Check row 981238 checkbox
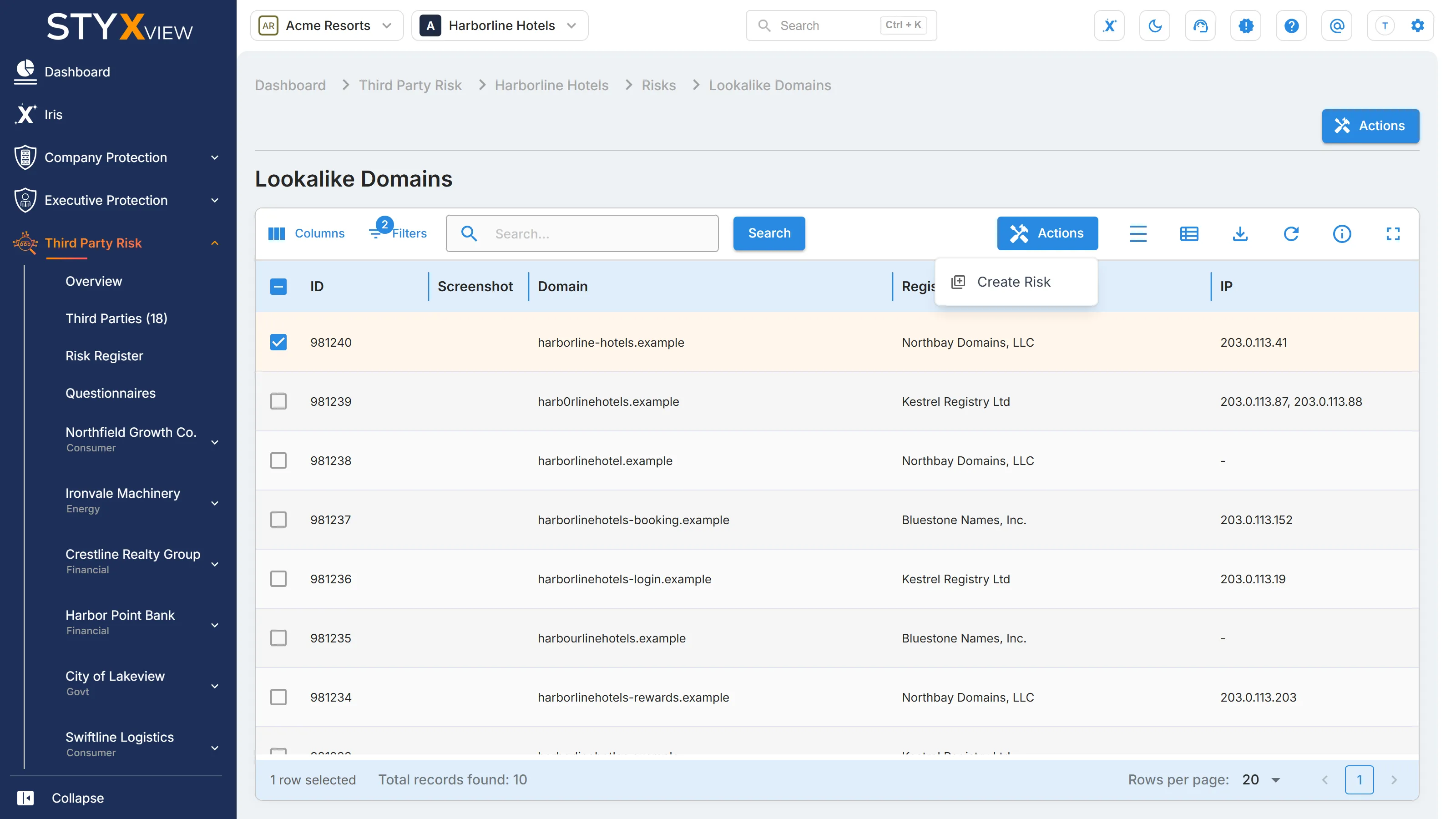 click(x=278, y=460)
